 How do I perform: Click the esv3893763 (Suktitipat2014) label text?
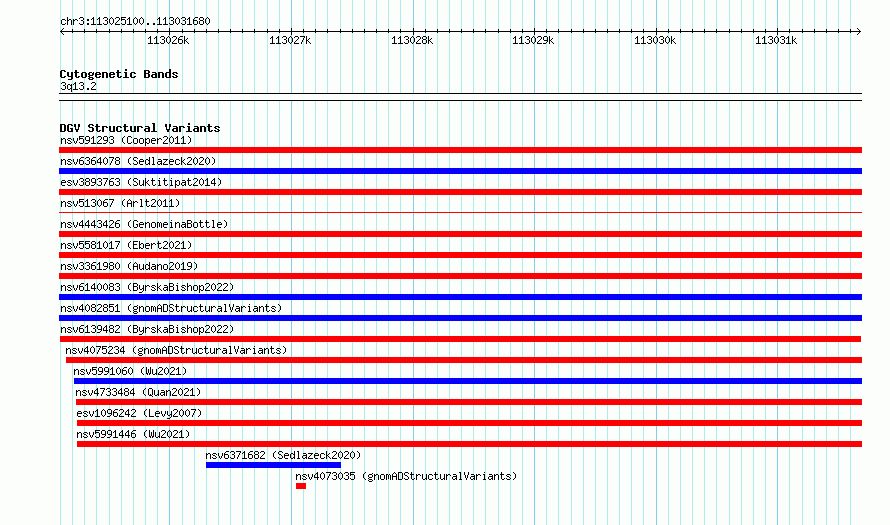pyautogui.click(x=141, y=182)
